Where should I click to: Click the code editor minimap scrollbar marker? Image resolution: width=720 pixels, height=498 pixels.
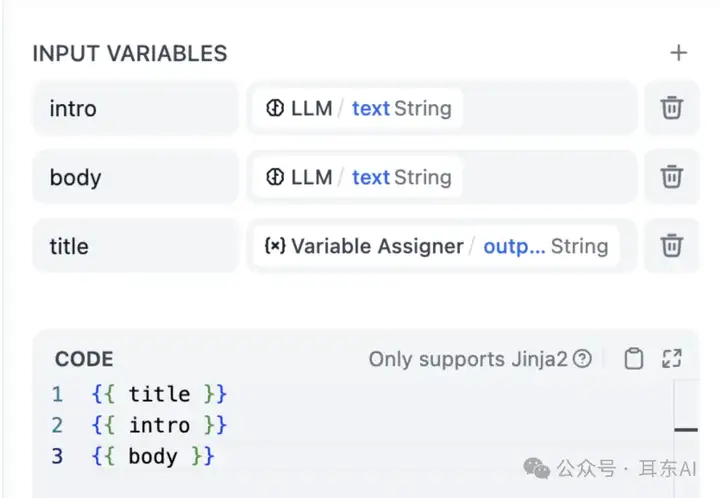[x=686, y=430]
